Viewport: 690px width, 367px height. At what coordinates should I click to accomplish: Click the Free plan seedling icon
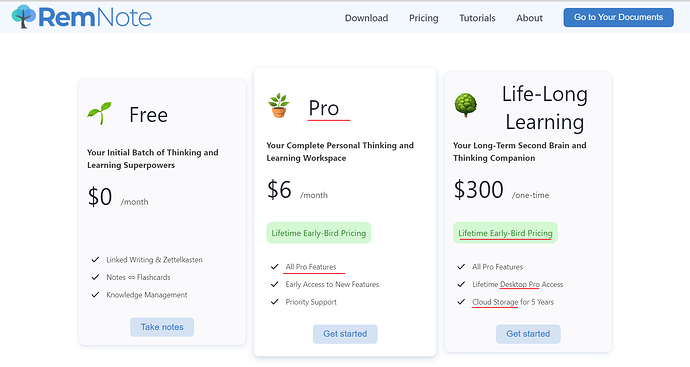click(x=99, y=114)
